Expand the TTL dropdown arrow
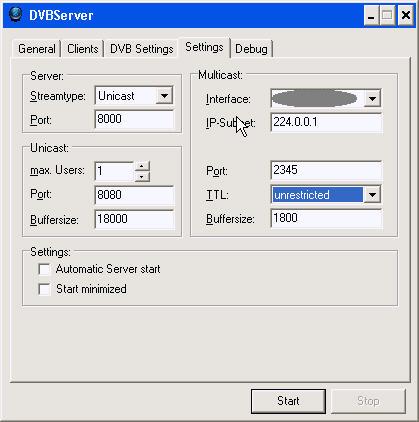This screenshot has height=422, width=419. pyautogui.click(x=372, y=194)
